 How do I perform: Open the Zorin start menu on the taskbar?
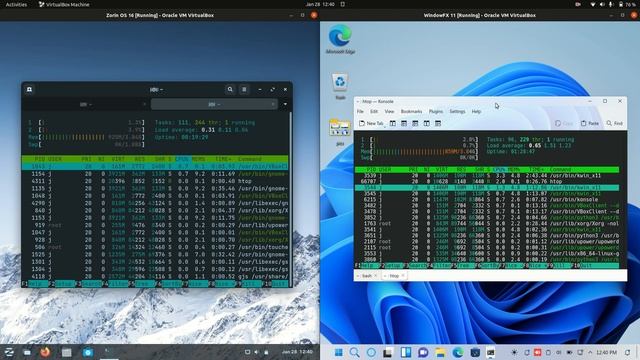click(x=9, y=352)
